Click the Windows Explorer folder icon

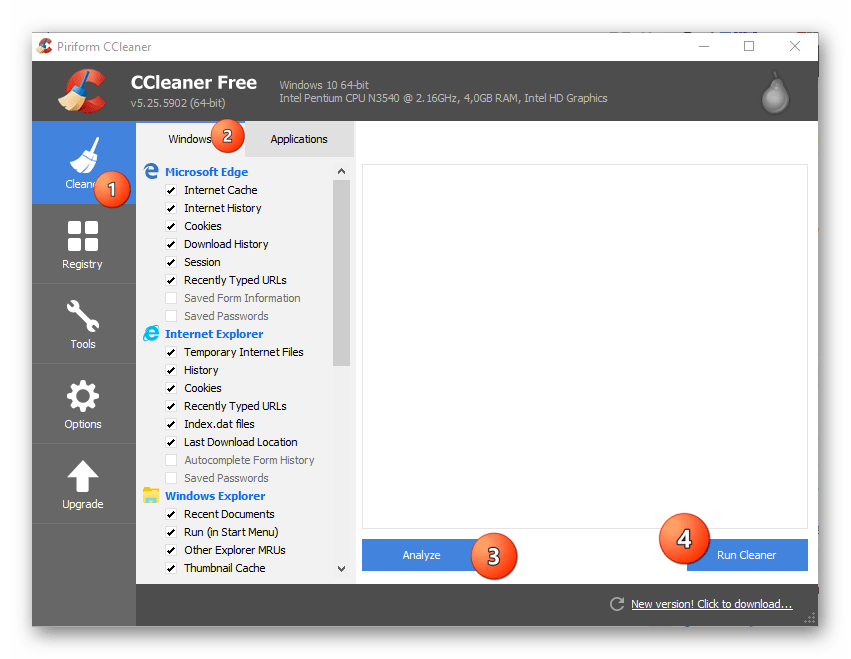[152, 496]
